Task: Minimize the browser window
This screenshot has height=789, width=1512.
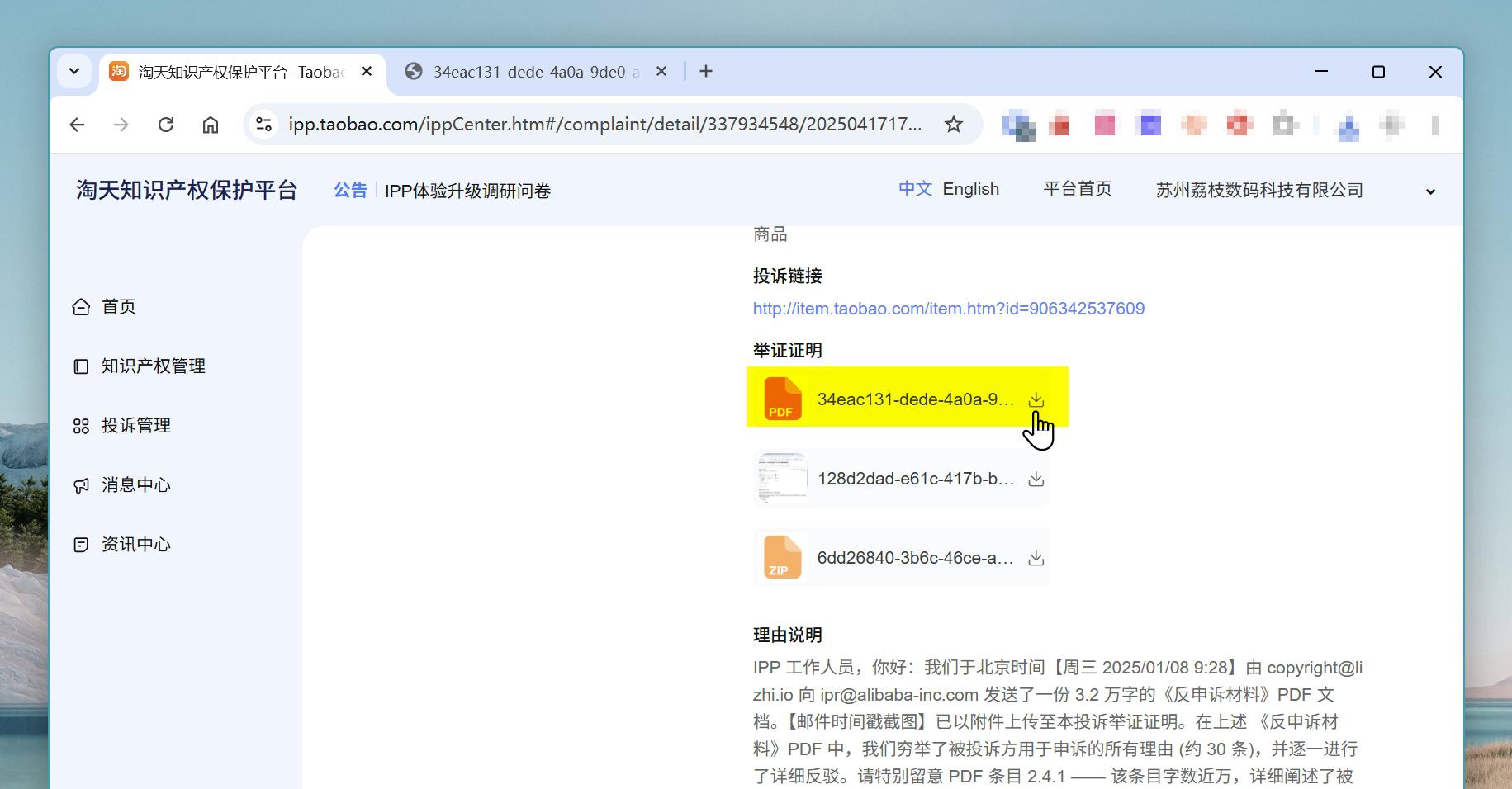Action: coord(1321,72)
